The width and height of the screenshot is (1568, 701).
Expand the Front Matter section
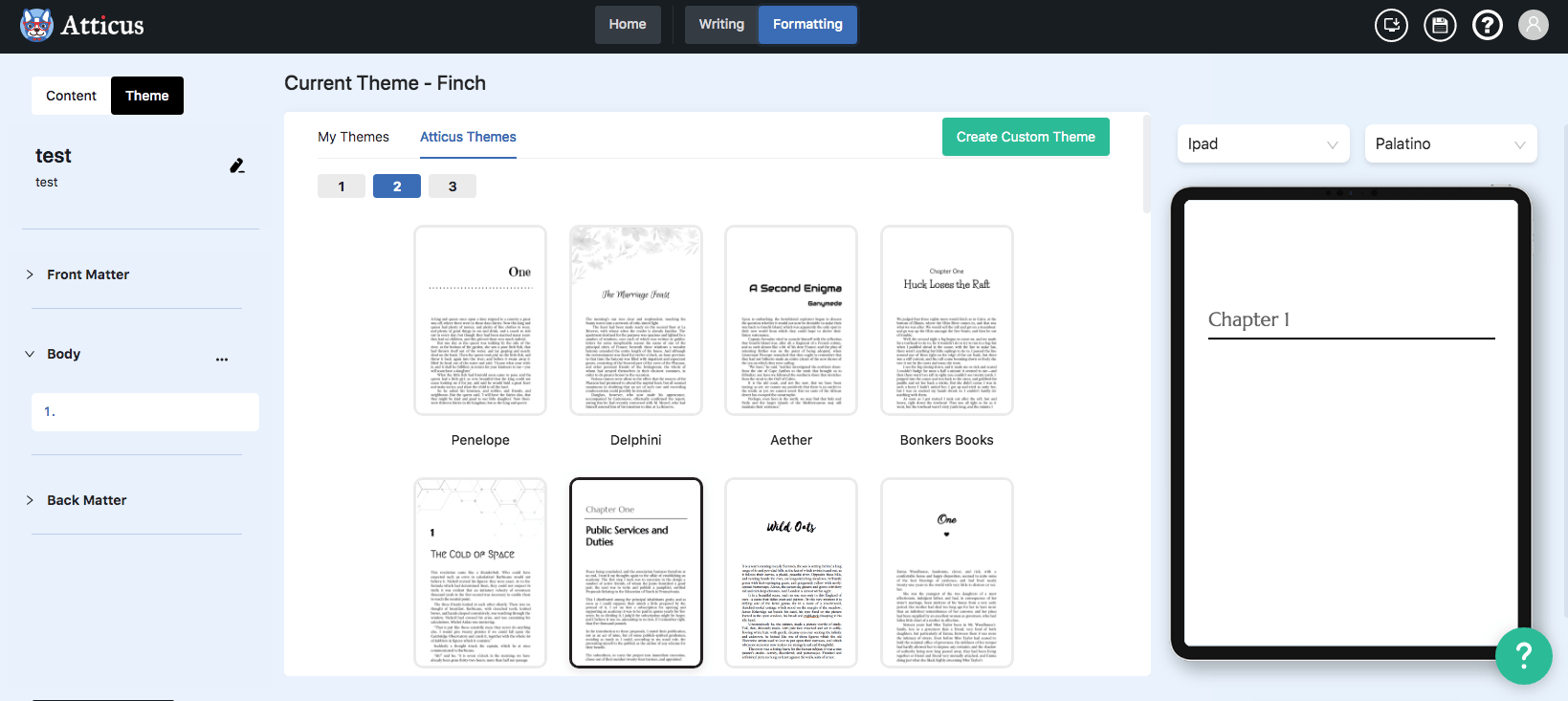coord(30,274)
